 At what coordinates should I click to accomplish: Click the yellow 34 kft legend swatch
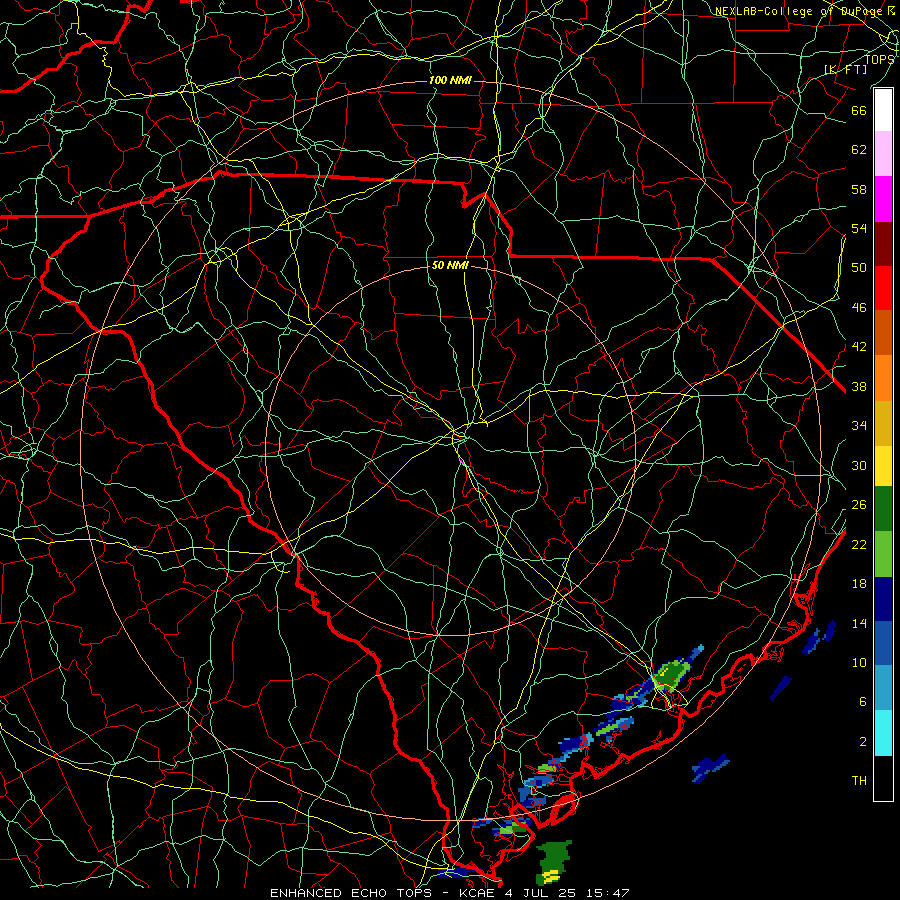[x=883, y=466]
